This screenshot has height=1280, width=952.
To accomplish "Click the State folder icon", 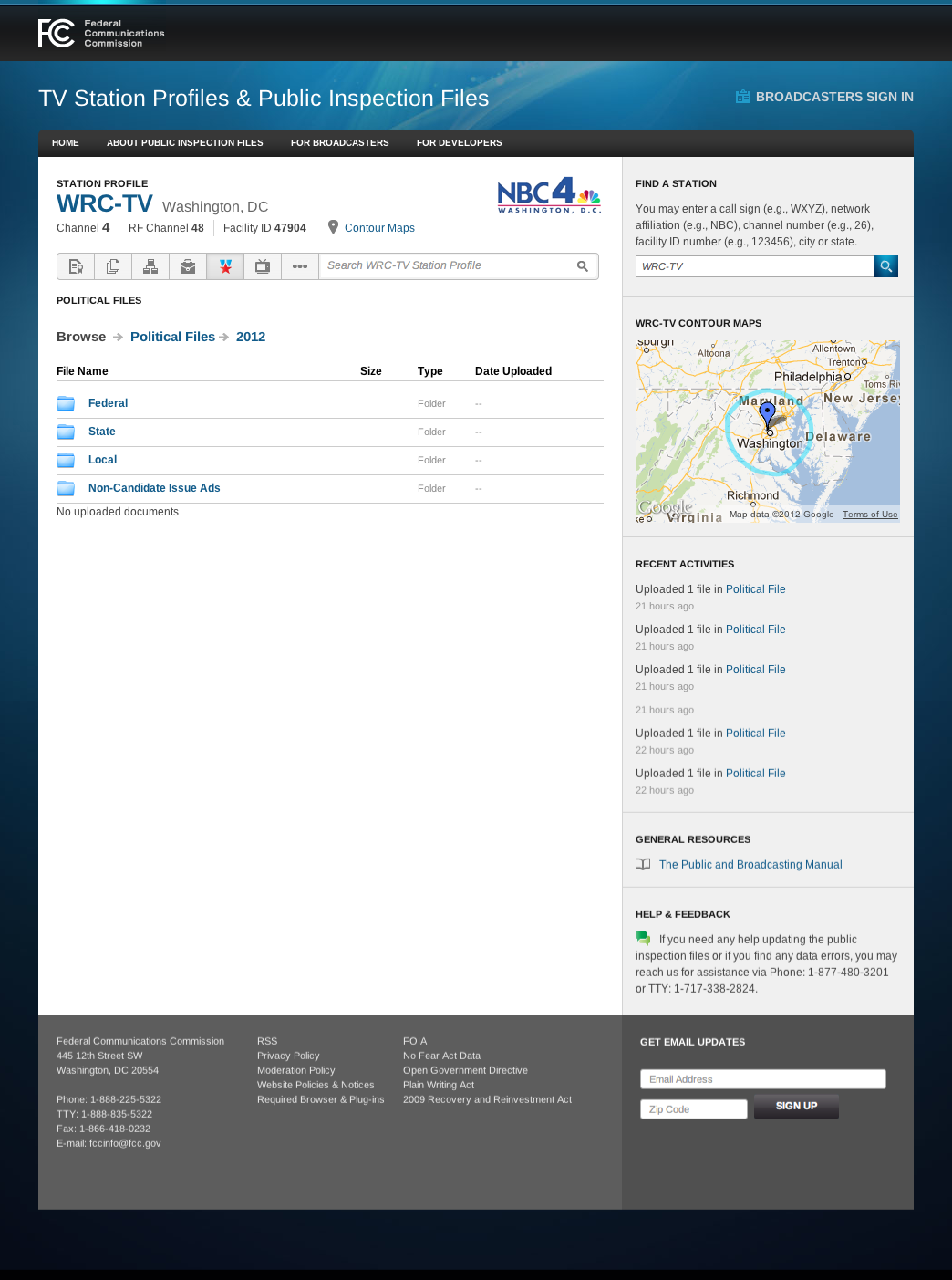I will click(x=66, y=432).
